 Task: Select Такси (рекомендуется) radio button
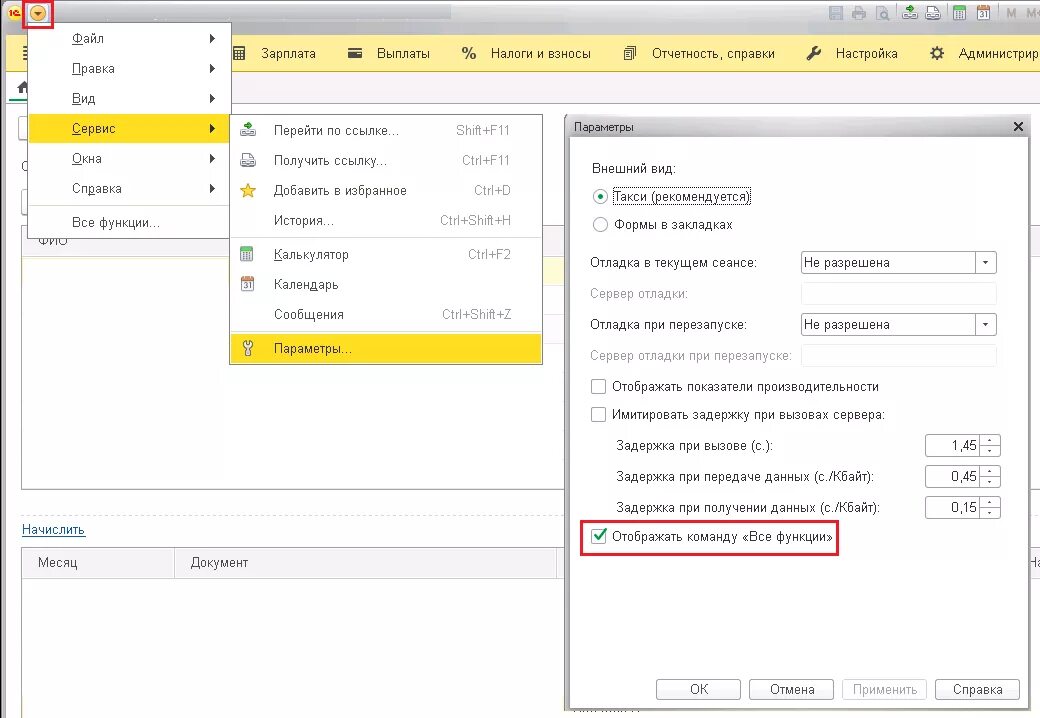(600, 196)
